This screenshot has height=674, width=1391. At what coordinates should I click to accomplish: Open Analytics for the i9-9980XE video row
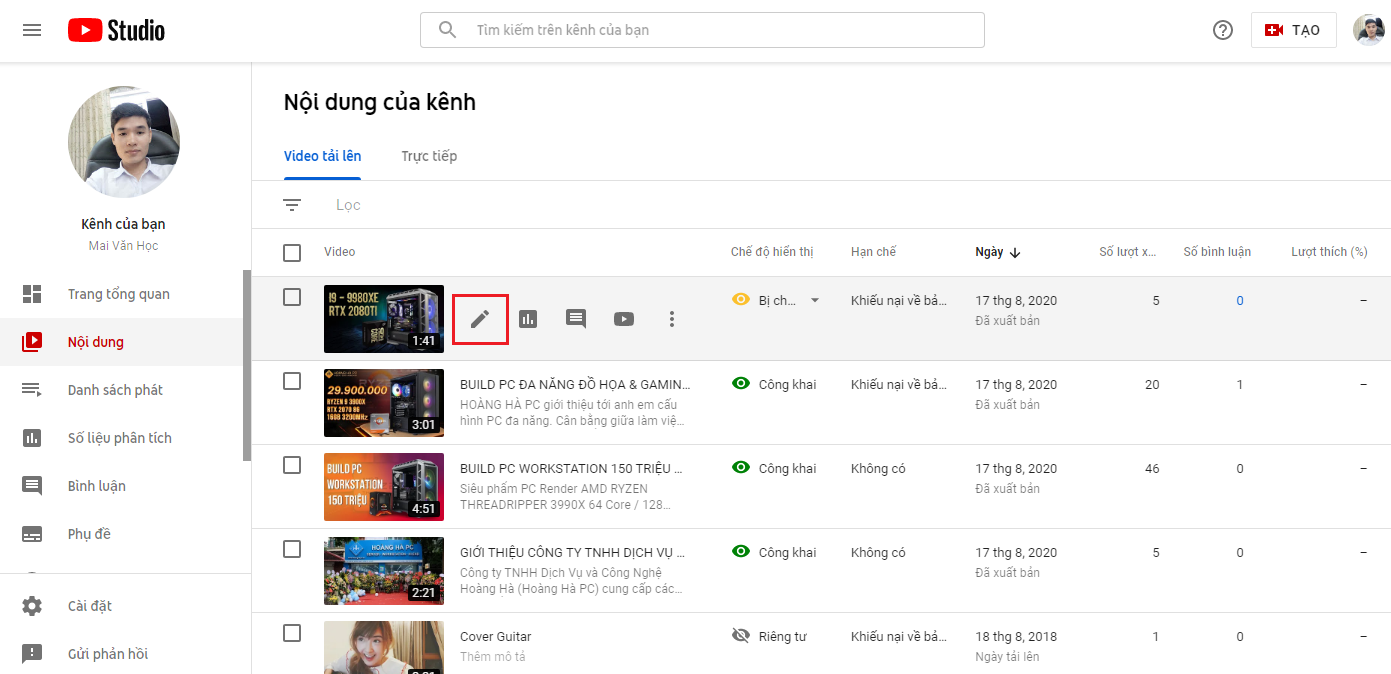528,318
